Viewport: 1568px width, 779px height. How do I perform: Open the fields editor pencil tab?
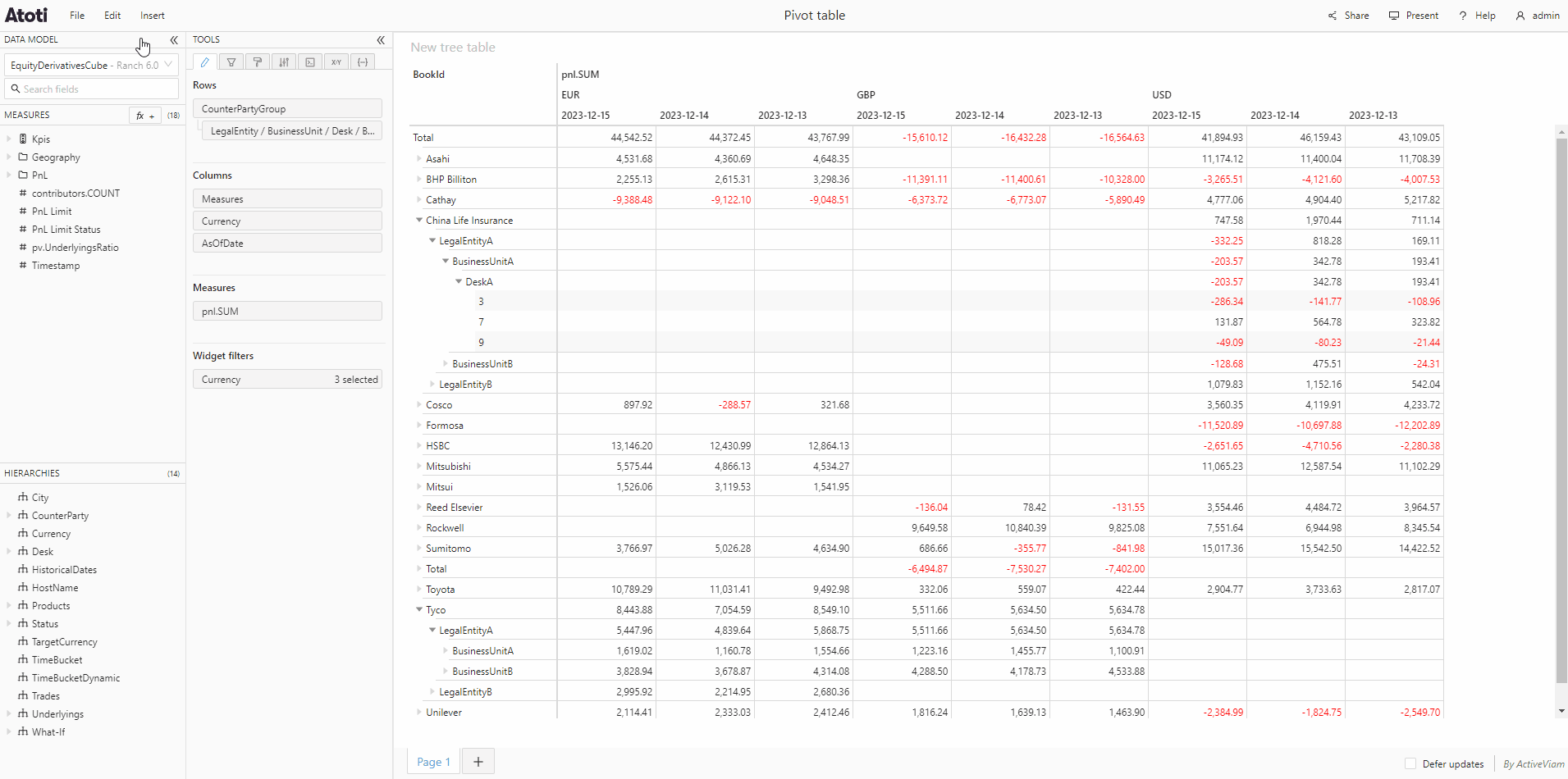tap(205, 61)
